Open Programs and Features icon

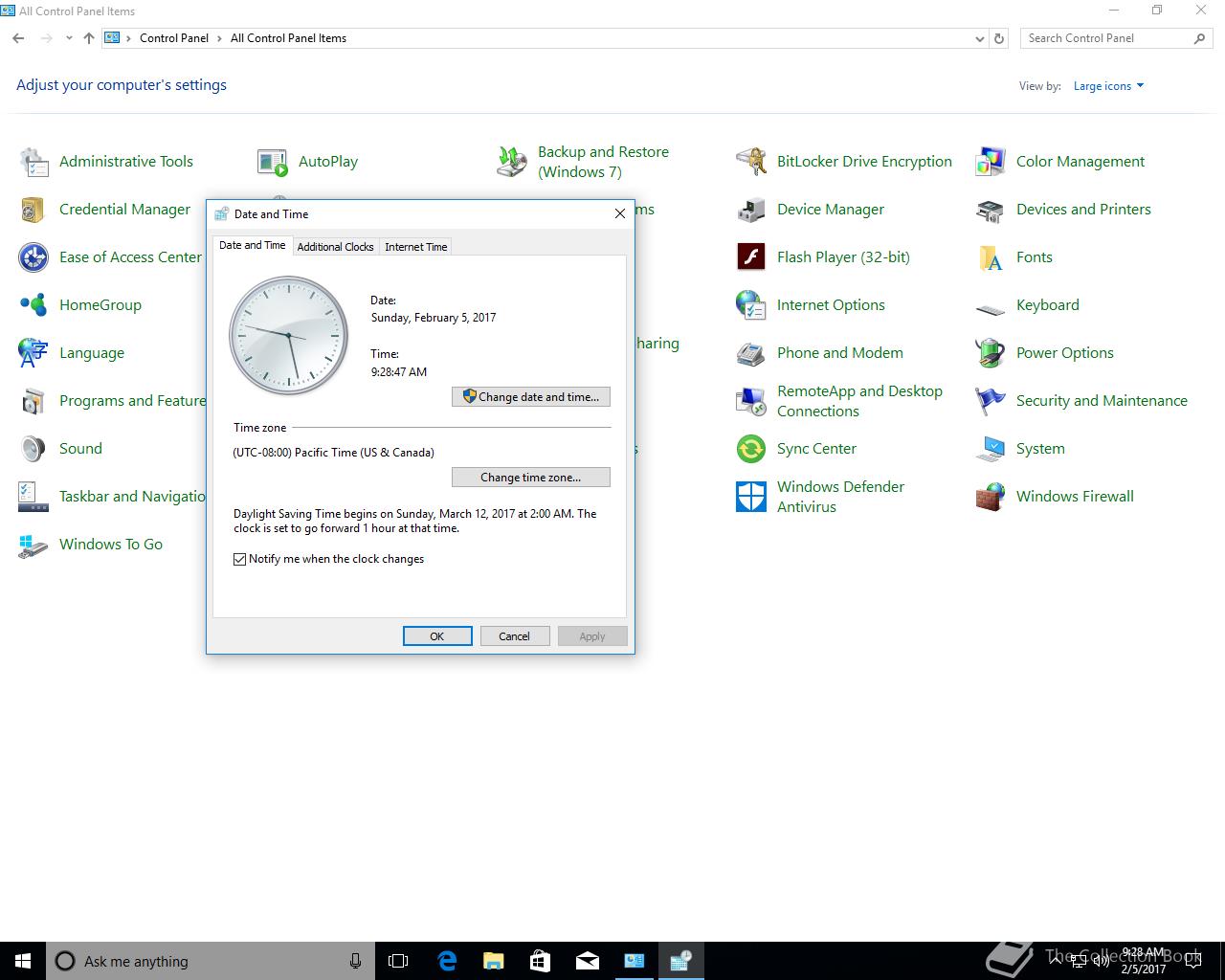click(33, 401)
